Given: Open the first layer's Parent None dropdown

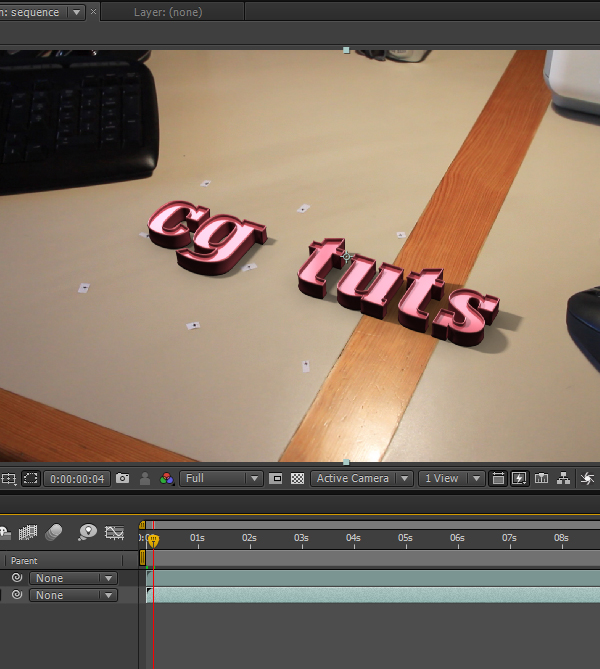Looking at the screenshot, I should click(x=73, y=578).
